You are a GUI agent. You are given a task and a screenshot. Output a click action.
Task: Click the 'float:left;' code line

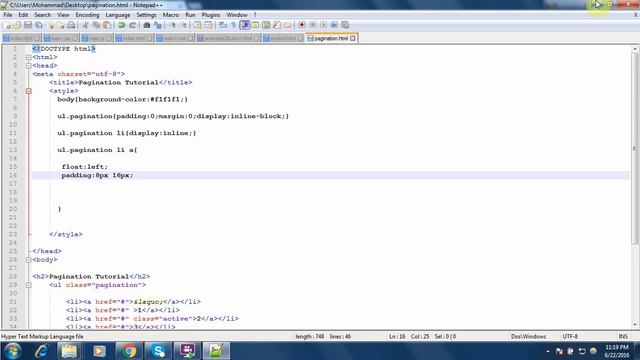tap(85, 167)
